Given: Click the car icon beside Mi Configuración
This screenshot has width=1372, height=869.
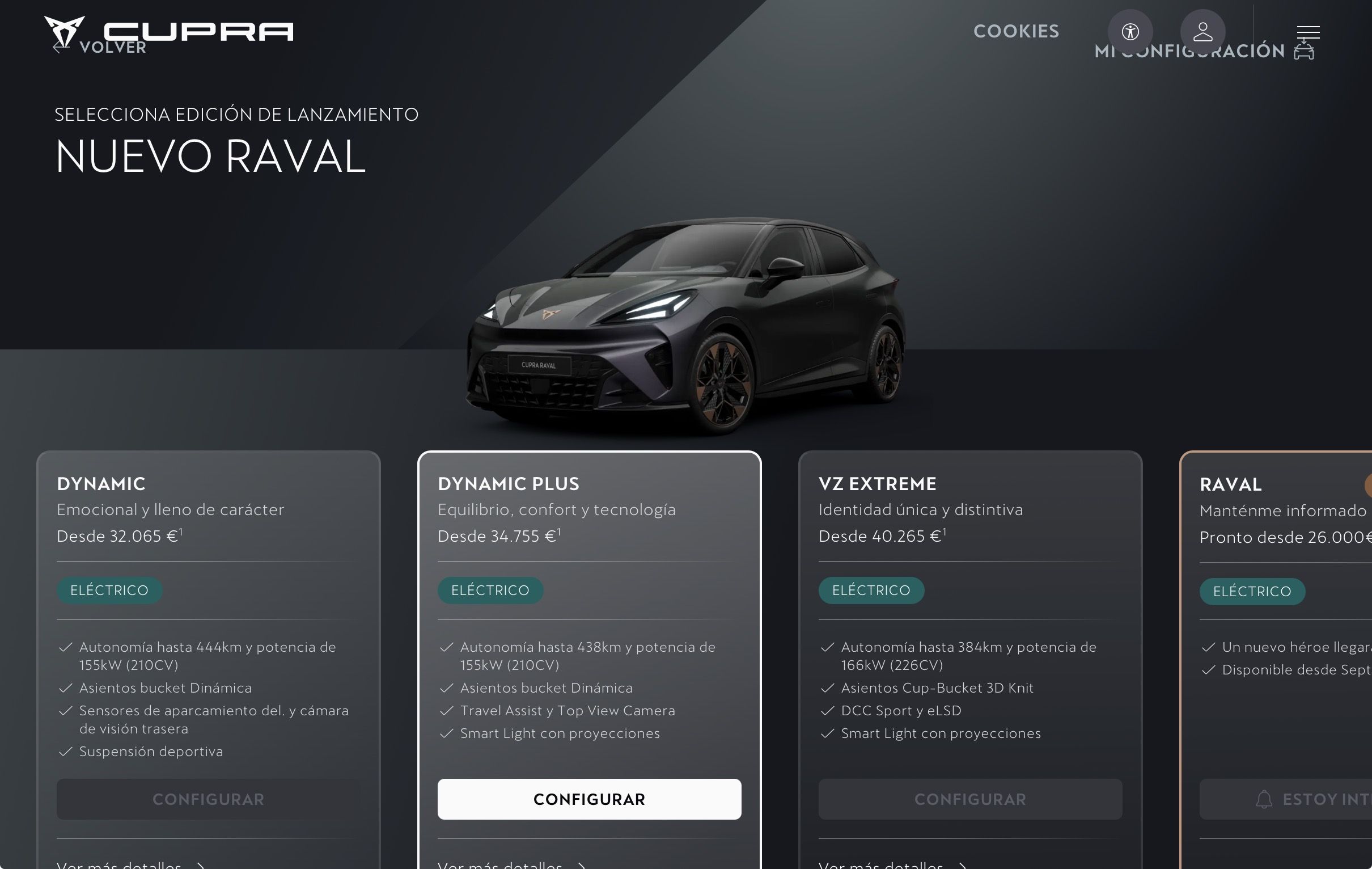Looking at the screenshot, I should pos(1303,50).
